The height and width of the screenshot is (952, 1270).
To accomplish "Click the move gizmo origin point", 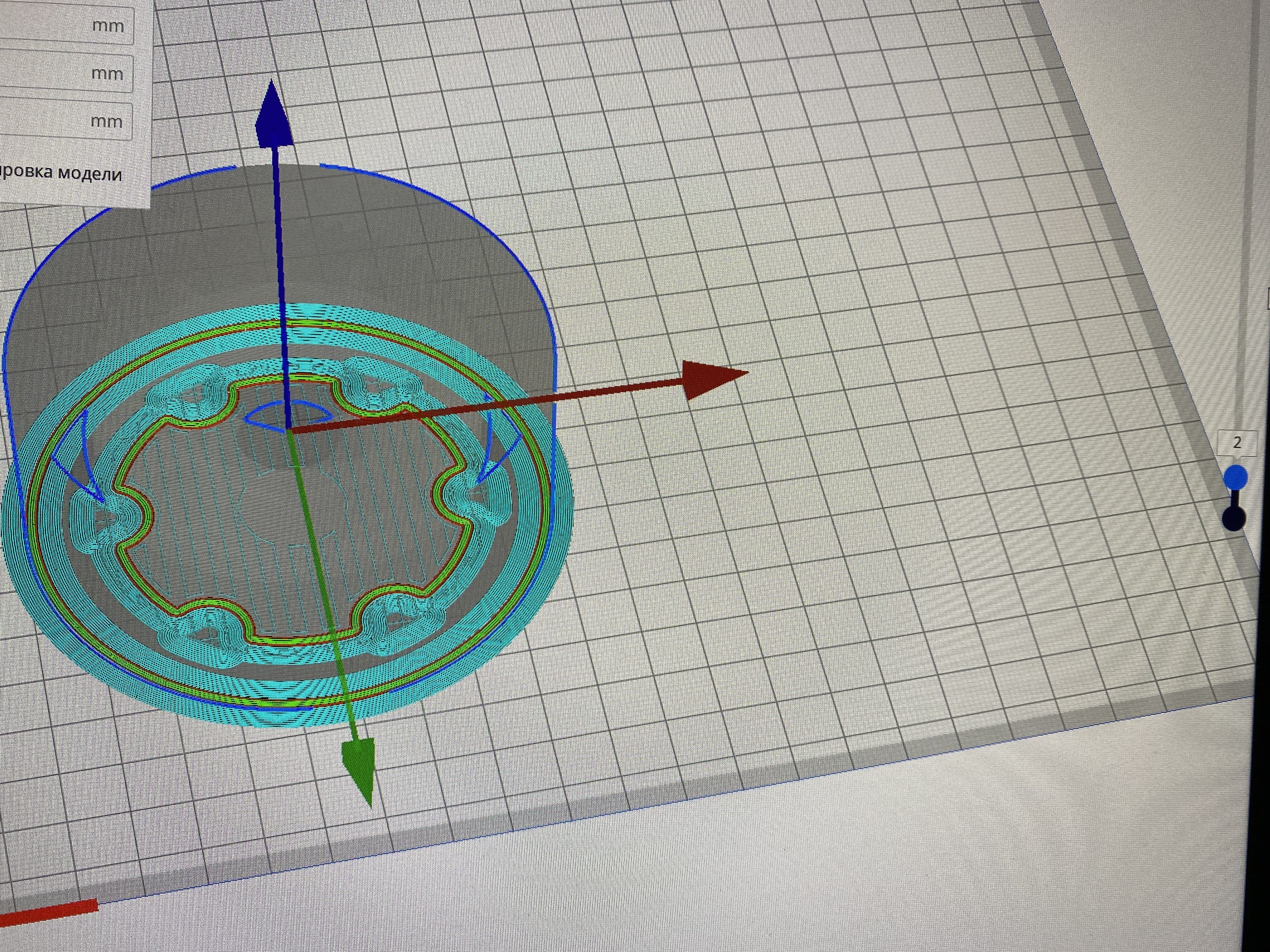I will click(288, 429).
